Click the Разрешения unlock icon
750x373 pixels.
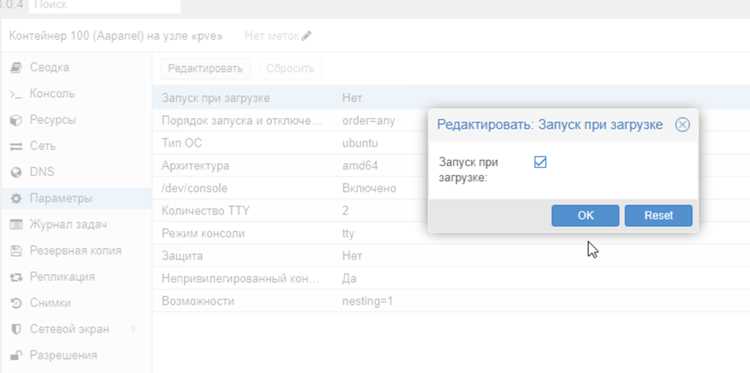(16, 355)
